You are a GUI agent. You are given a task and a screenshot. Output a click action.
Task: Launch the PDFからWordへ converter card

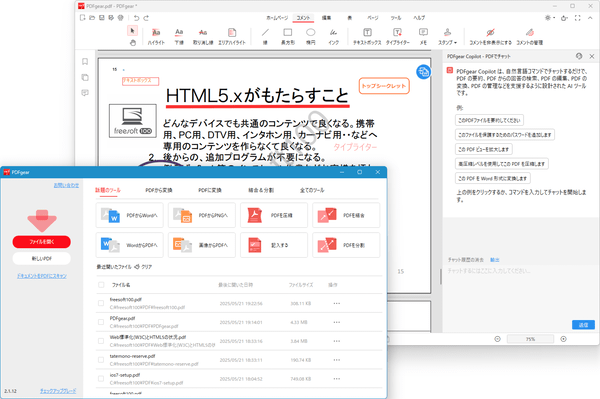129,215
